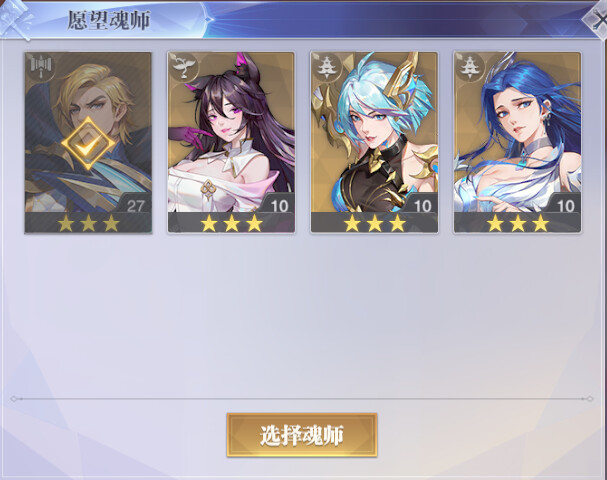Screen dimensions: 607x480
Task: Close the 愿望魂师 dialog
Action: point(597,20)
